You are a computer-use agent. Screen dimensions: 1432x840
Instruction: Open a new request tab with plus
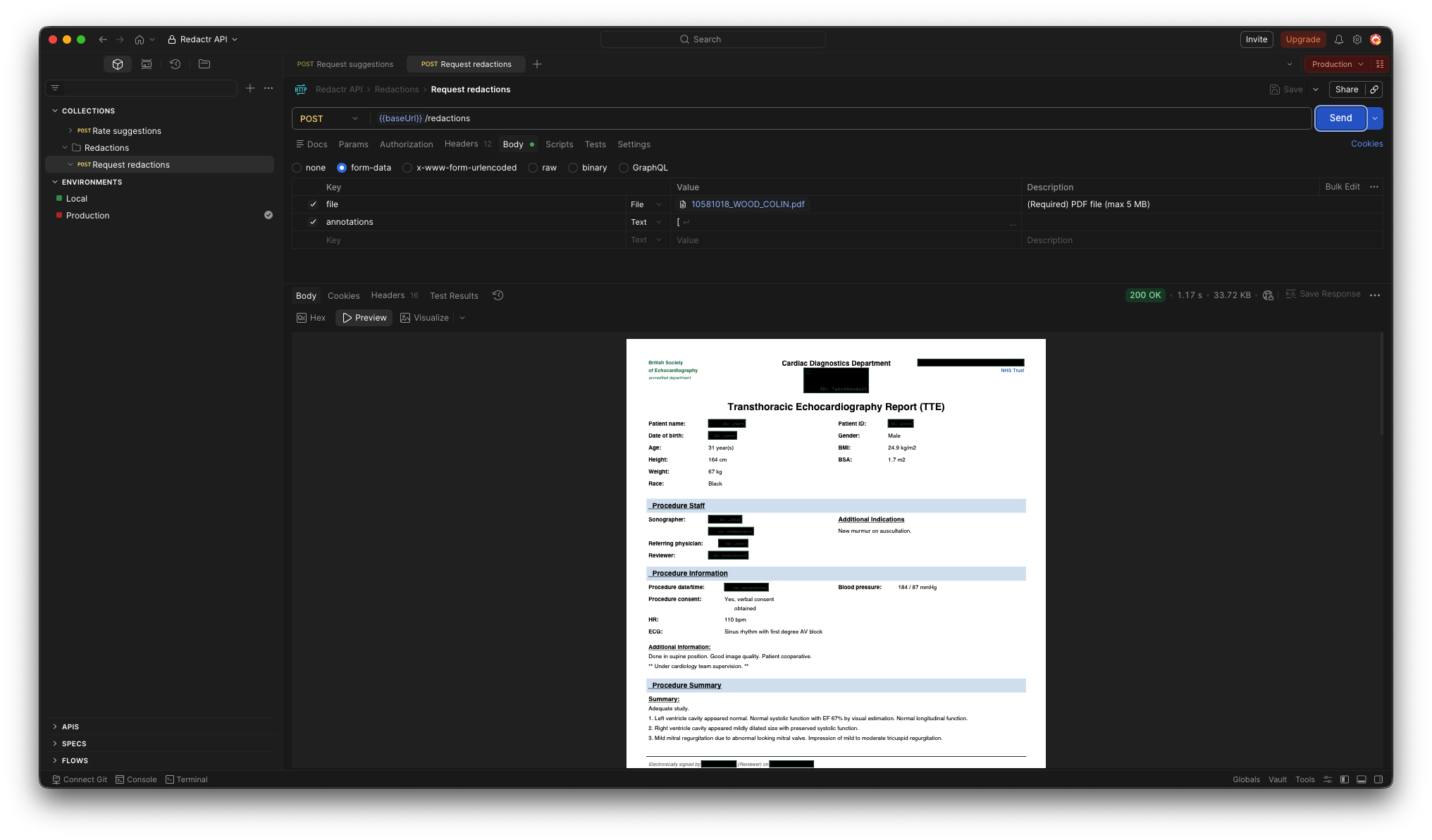tap(537, 64)
